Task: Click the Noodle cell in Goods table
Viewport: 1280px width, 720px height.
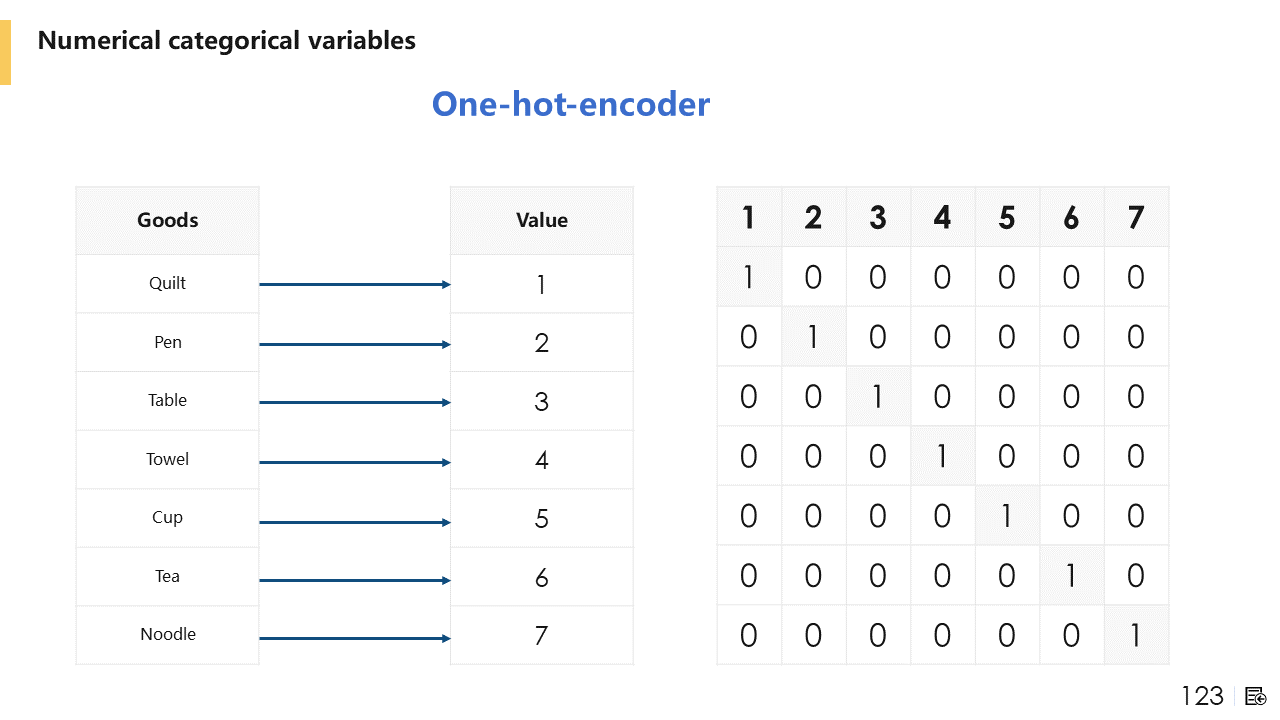Action: pos(168,634)
